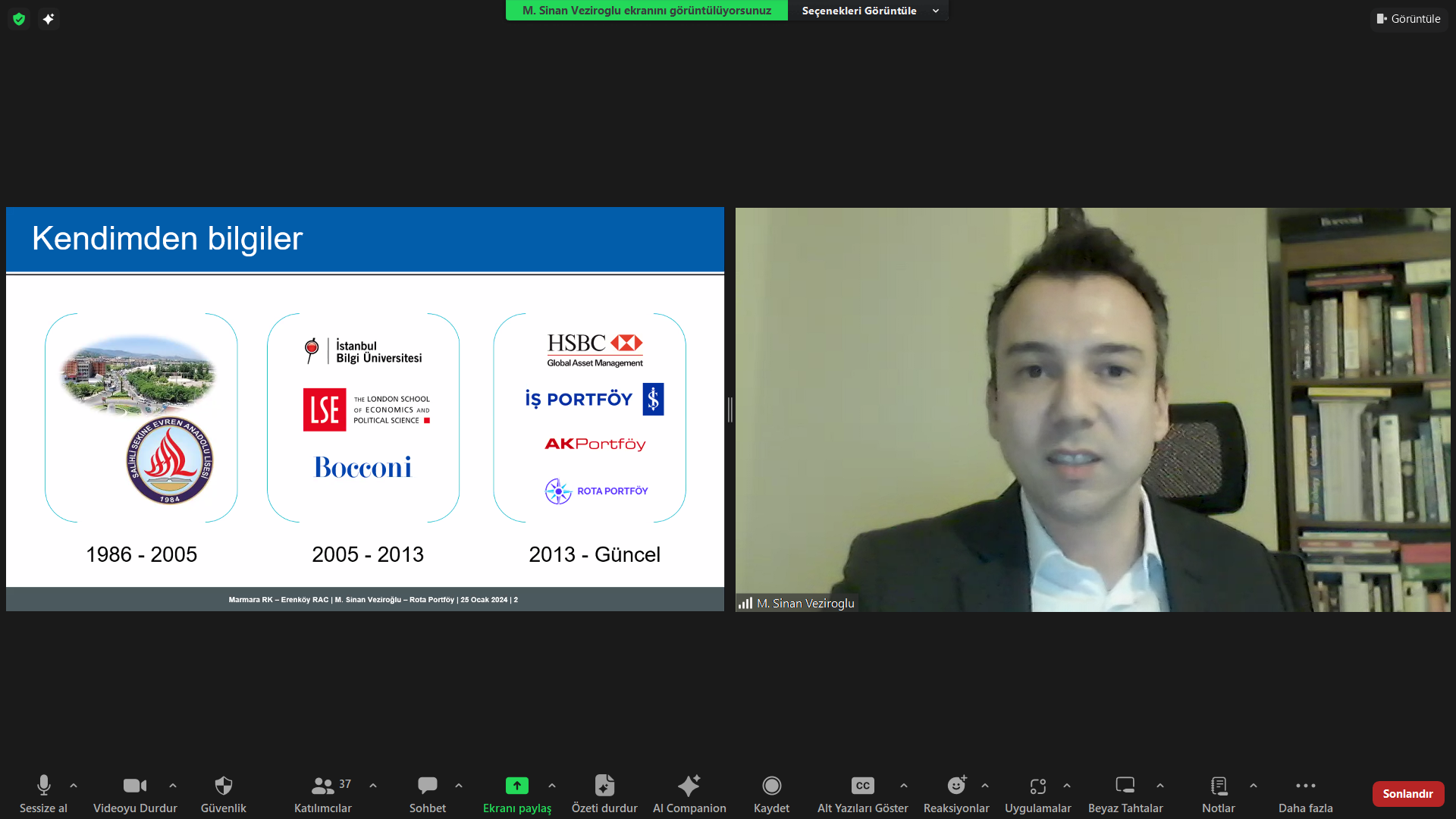Click the Sekine Evren Anadolu Lisesi emblem
The width and height of the screenshot is (1456, 819).
tap(170, 460)
